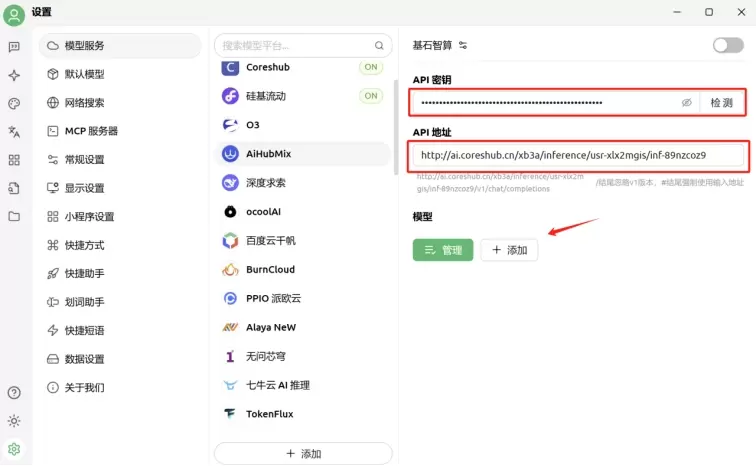756x466 pixels.
Task: Select MCP 服务器 in settings menu
Action: coord(91,131)
